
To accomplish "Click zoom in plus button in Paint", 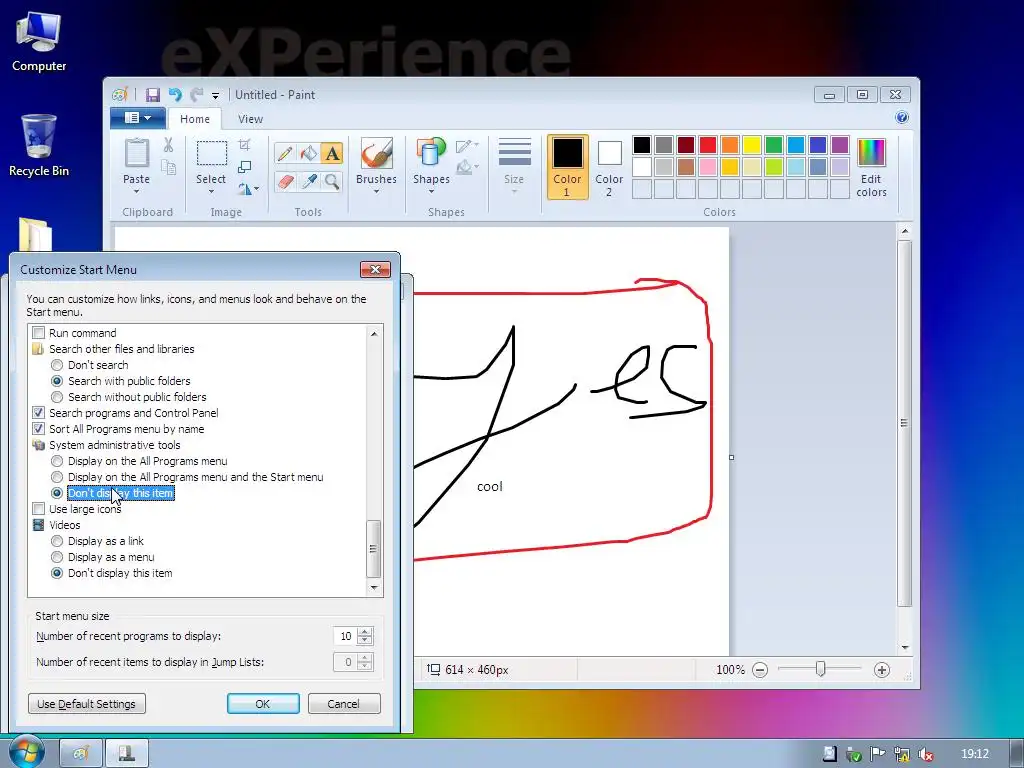I will [x=882, y=670].
